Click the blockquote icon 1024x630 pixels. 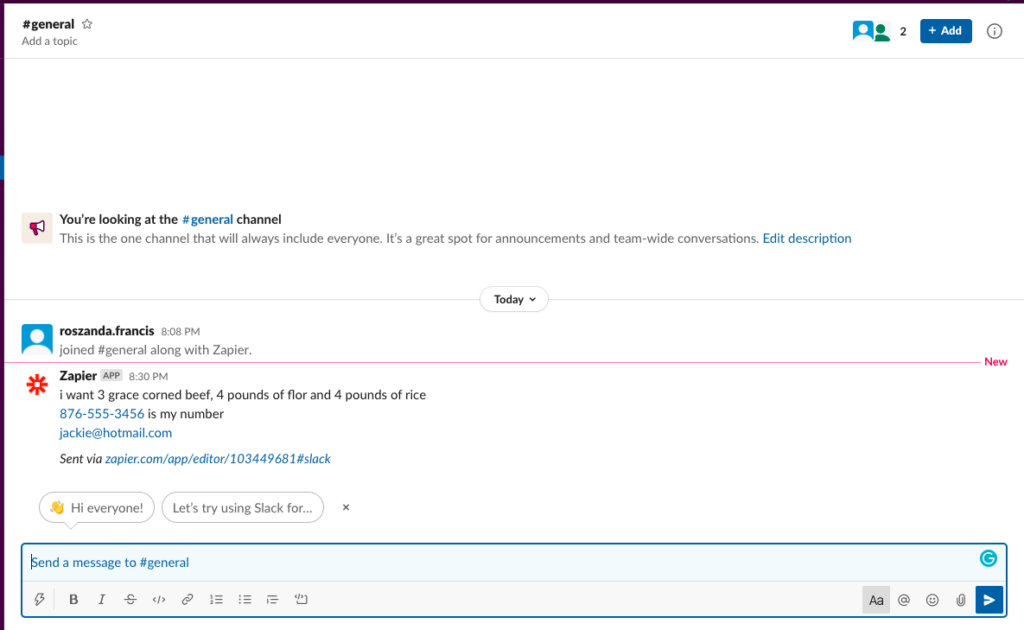[x=272, y=600]
